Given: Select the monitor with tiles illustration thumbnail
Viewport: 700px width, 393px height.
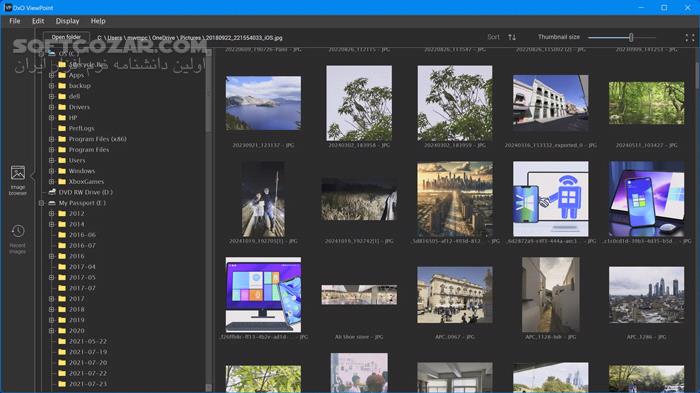Looking at the screenshot, I should click(263, 295).
